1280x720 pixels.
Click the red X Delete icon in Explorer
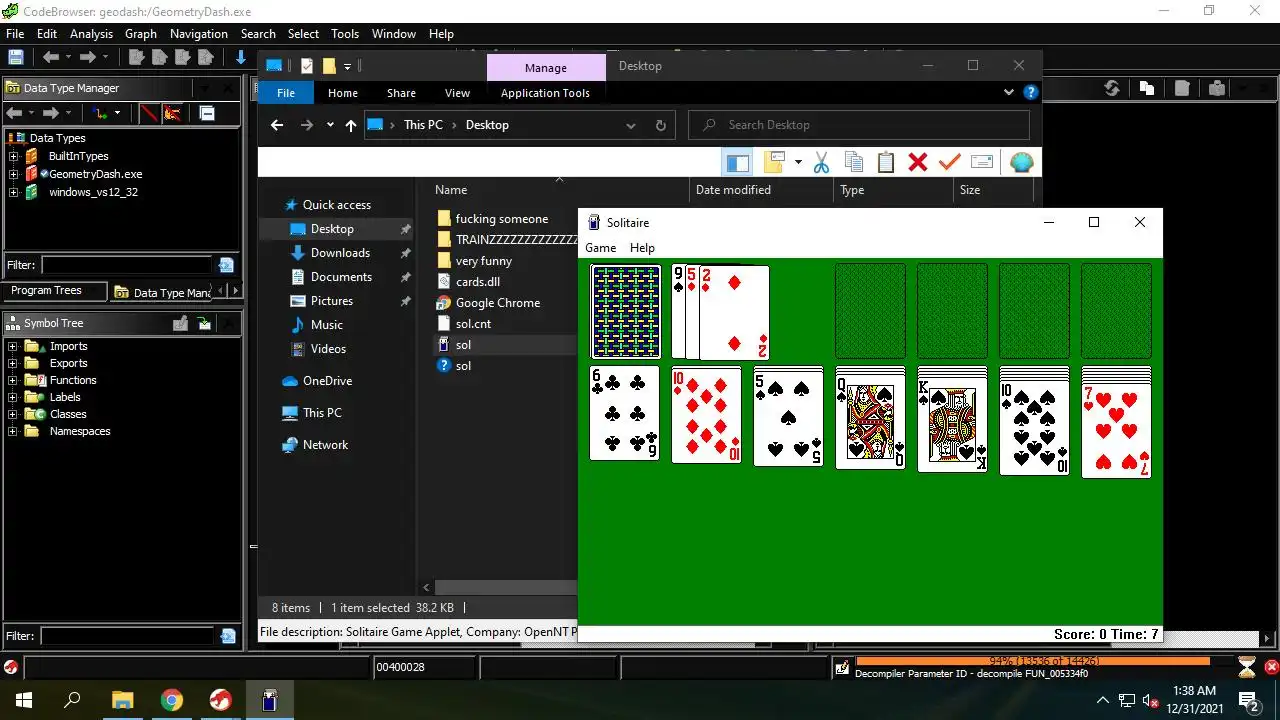click(918, 162)
